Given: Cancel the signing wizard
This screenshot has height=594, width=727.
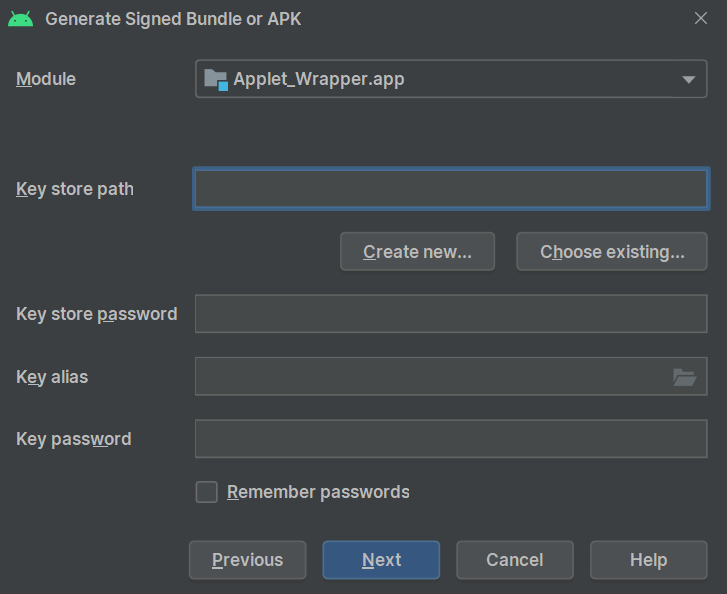Looking at the screenshot, I should 515,560.
